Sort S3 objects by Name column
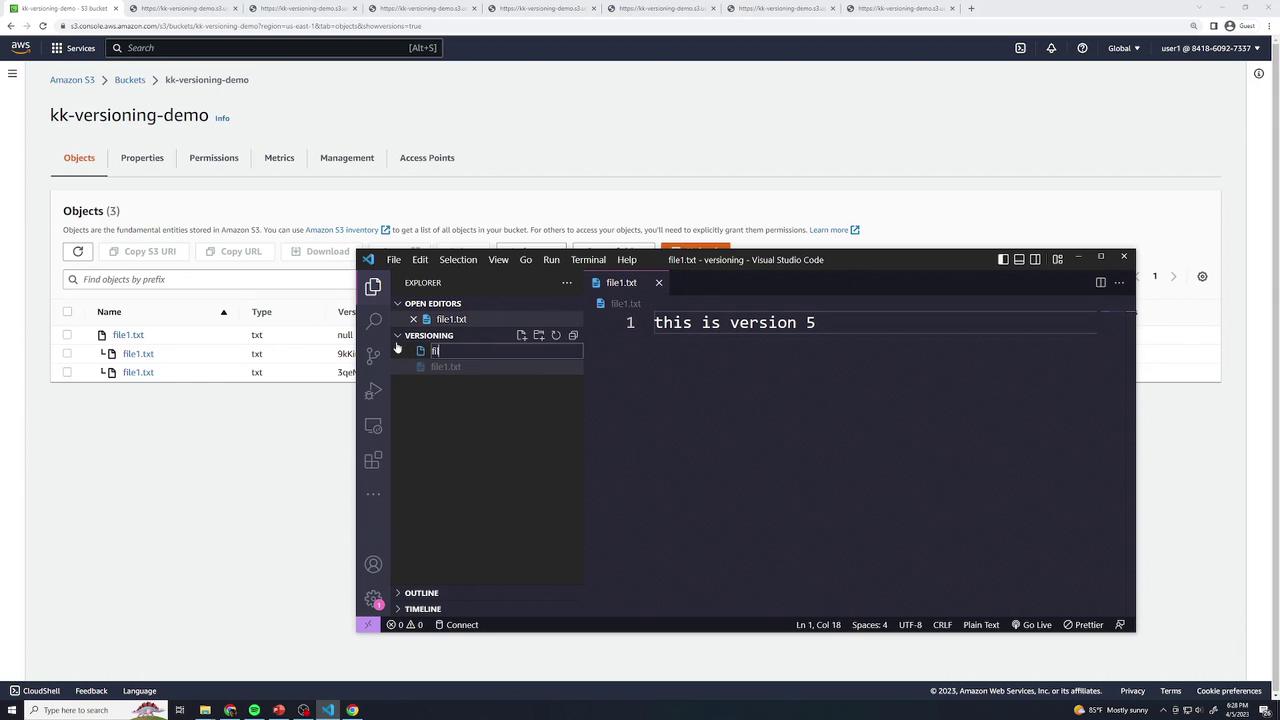 pos(109,312)
